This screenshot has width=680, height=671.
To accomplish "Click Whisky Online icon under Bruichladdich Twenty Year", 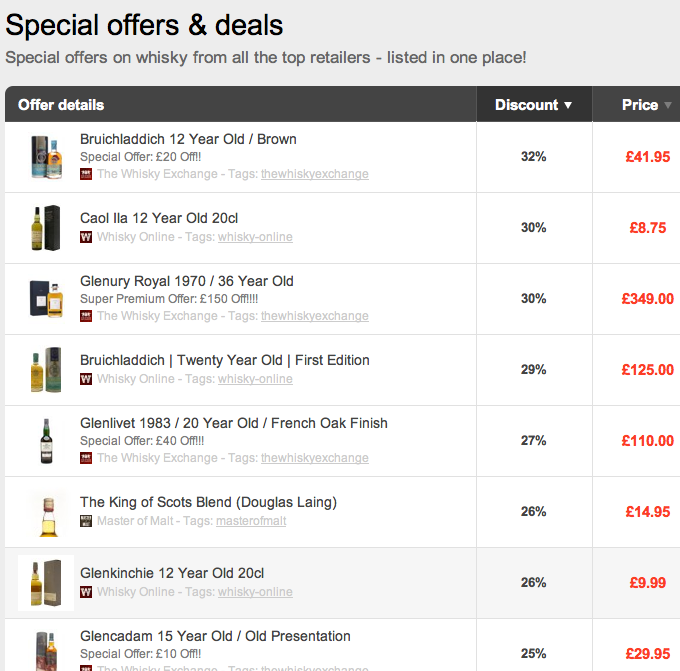I will pos(86,379).
